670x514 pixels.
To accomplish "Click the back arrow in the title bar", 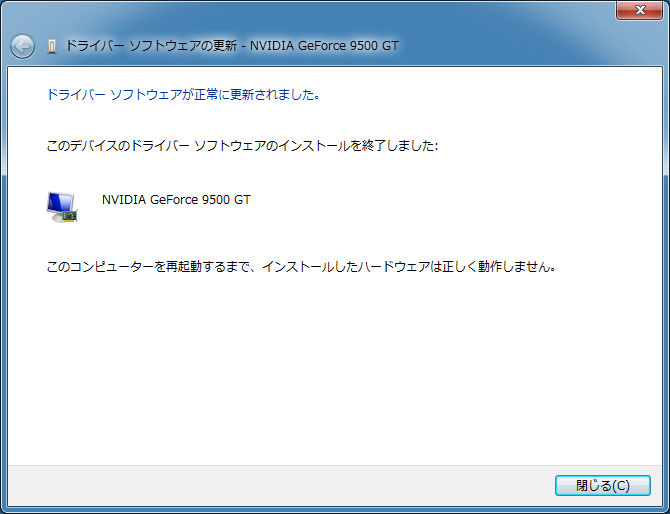I will pyautogui.click(x=22, y=46).
